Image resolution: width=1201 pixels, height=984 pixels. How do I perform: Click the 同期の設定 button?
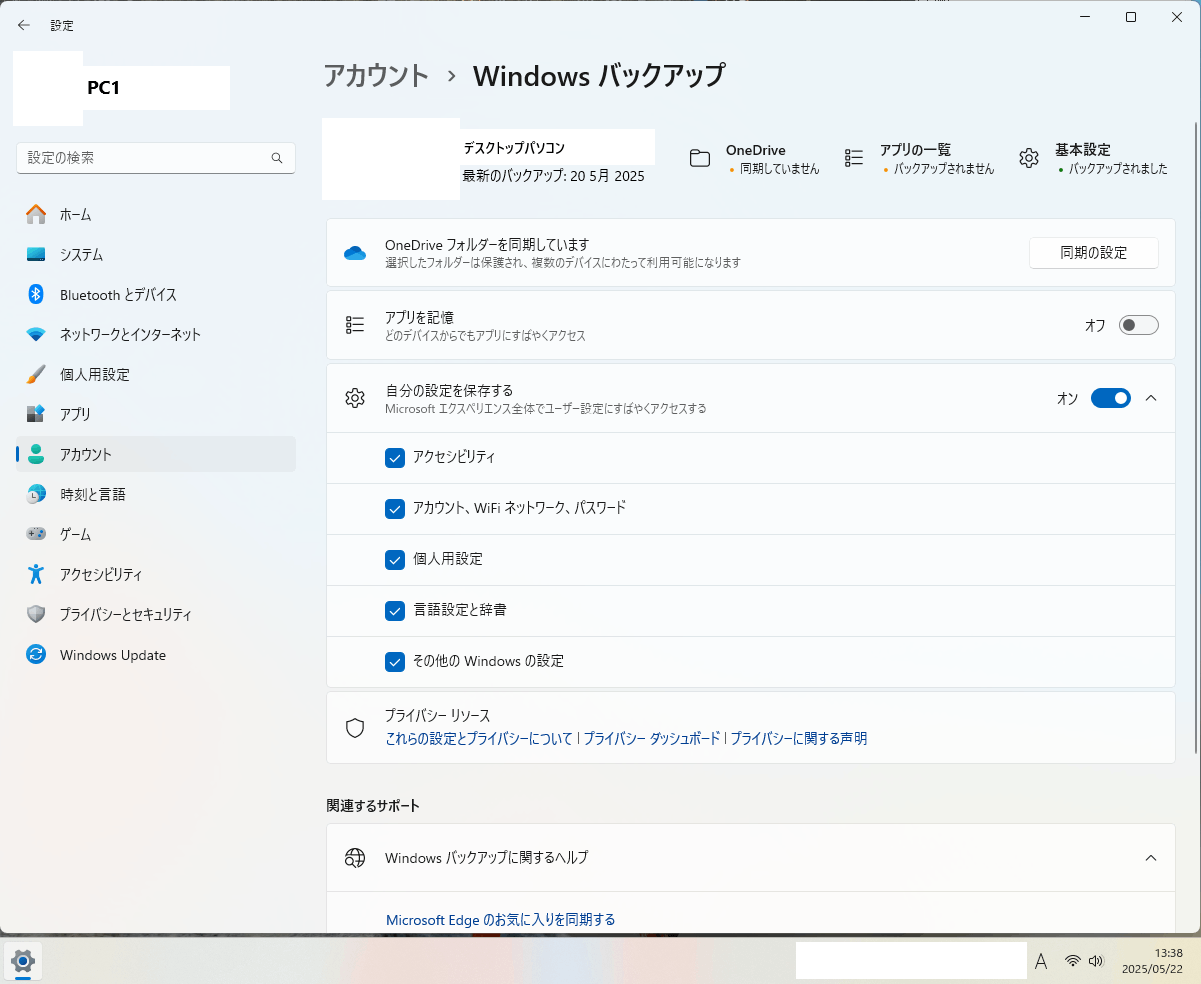click(x=1094, y=253)
